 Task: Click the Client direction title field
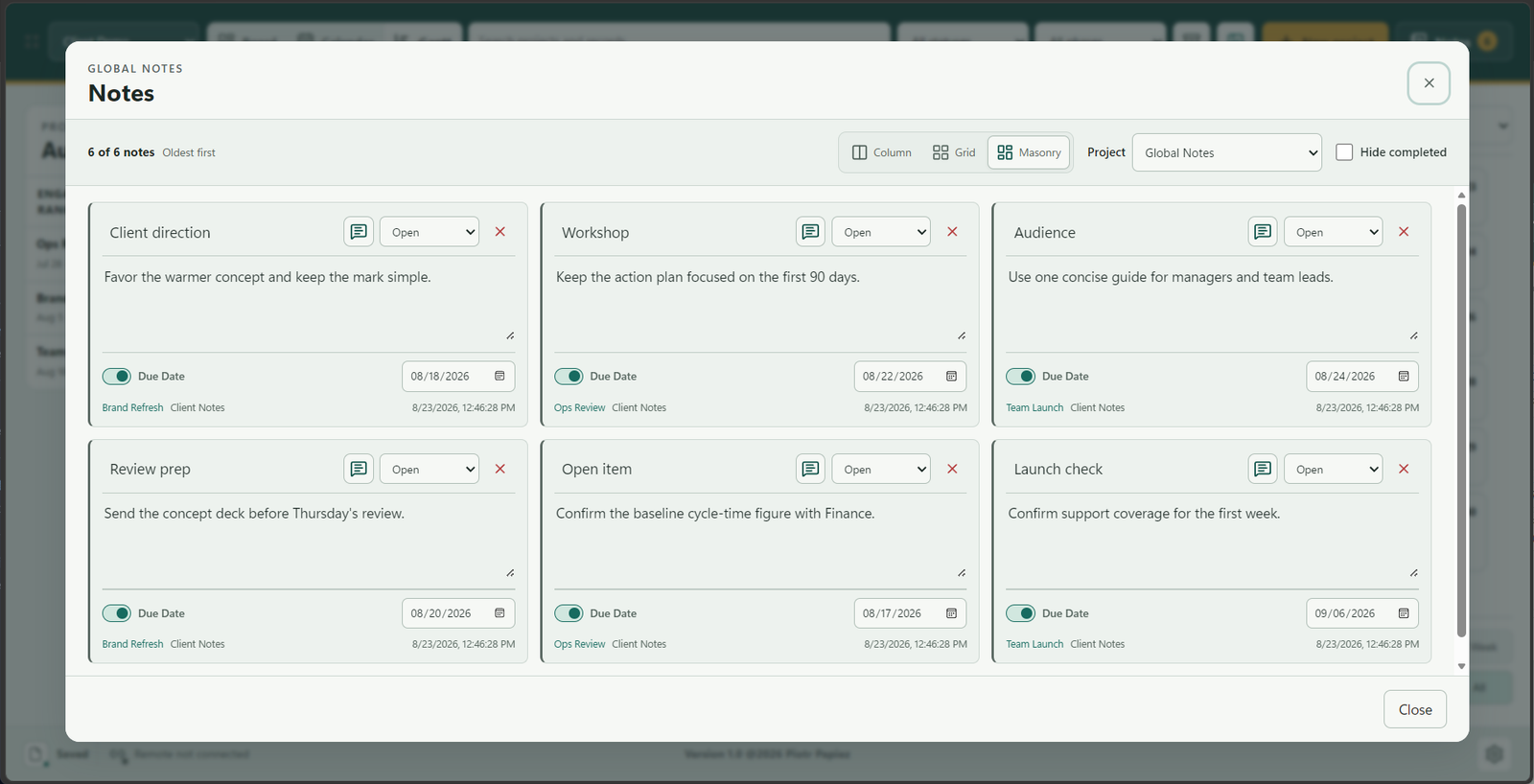220,232
